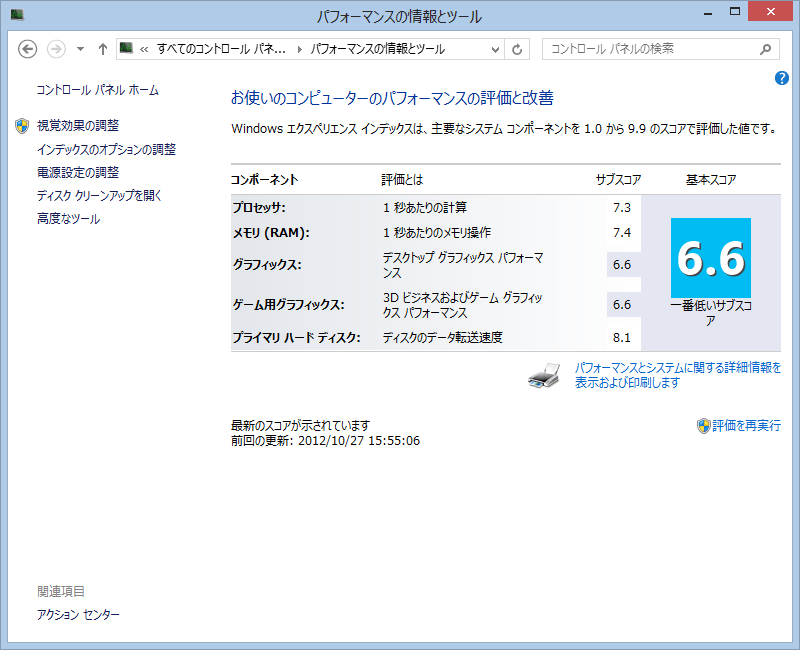Close the performance window
Screen dimensions: 800x650
[x=770, y=11]
